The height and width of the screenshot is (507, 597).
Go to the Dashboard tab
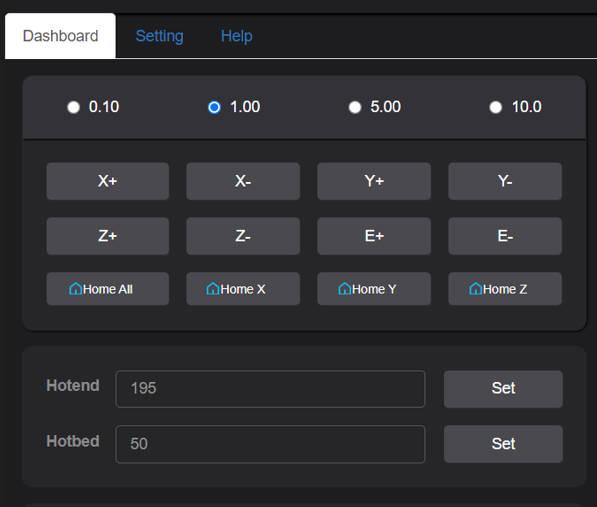[60, 36]
